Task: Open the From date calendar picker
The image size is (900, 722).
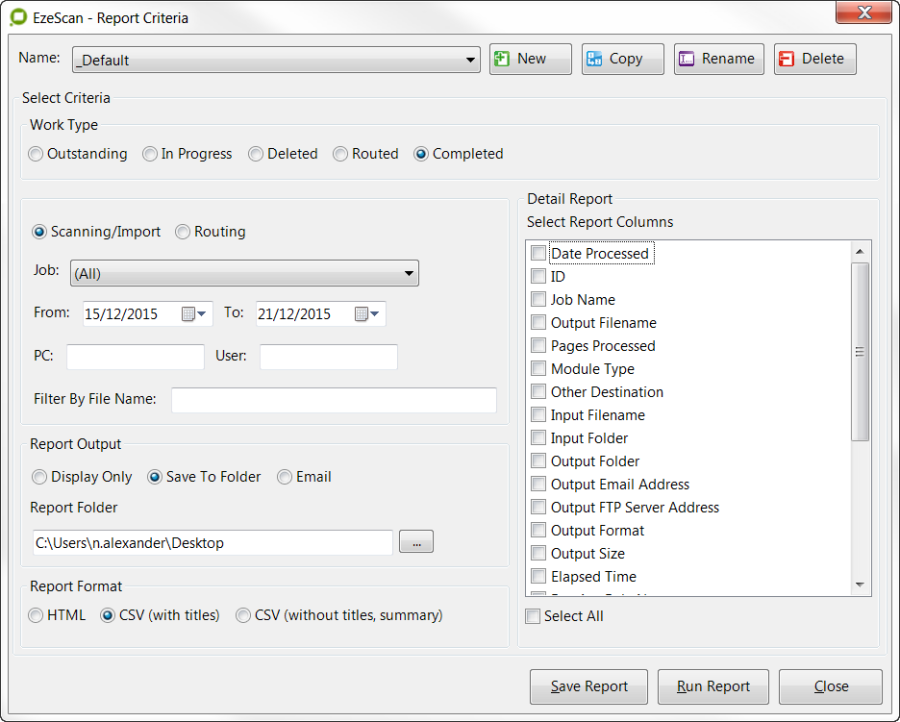Action: coord(195,314)
